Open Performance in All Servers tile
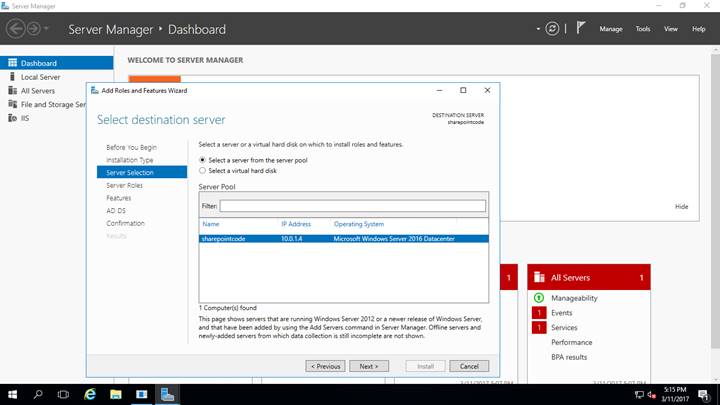 pos(571,342)
